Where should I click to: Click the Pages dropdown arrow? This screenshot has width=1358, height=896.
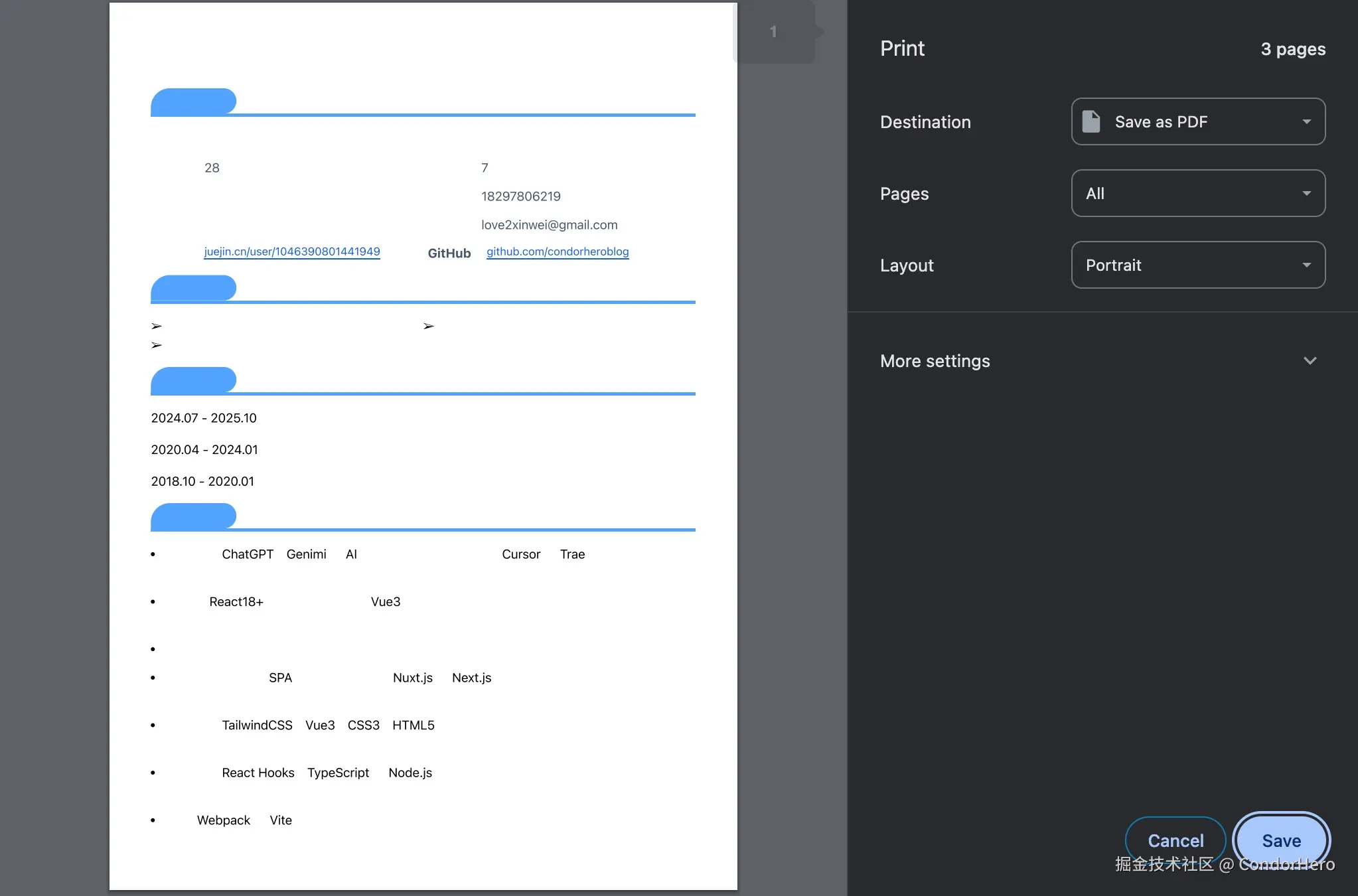pyautogui.click(x=1306, y=193)
